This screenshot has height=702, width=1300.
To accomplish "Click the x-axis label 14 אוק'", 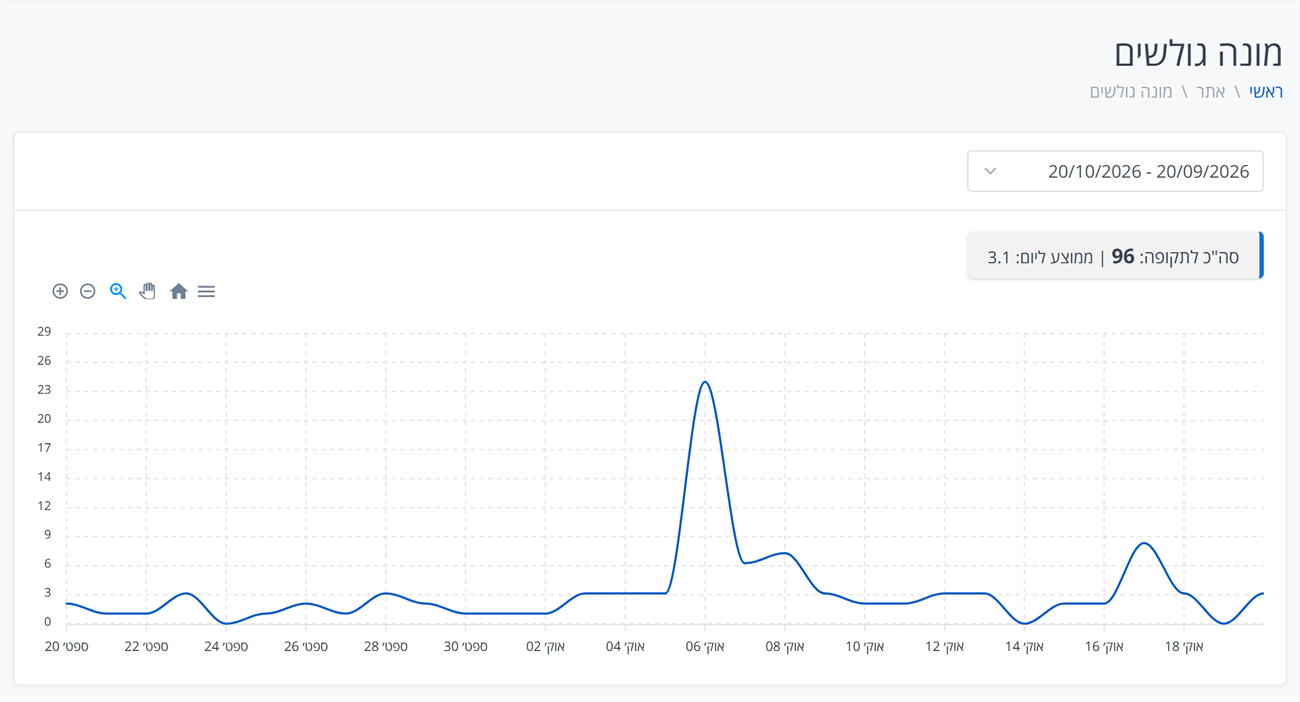I will point(1024,647).
